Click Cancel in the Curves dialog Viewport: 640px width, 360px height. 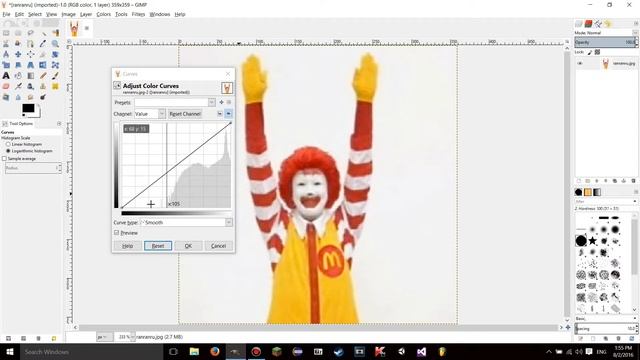point(218,246)
